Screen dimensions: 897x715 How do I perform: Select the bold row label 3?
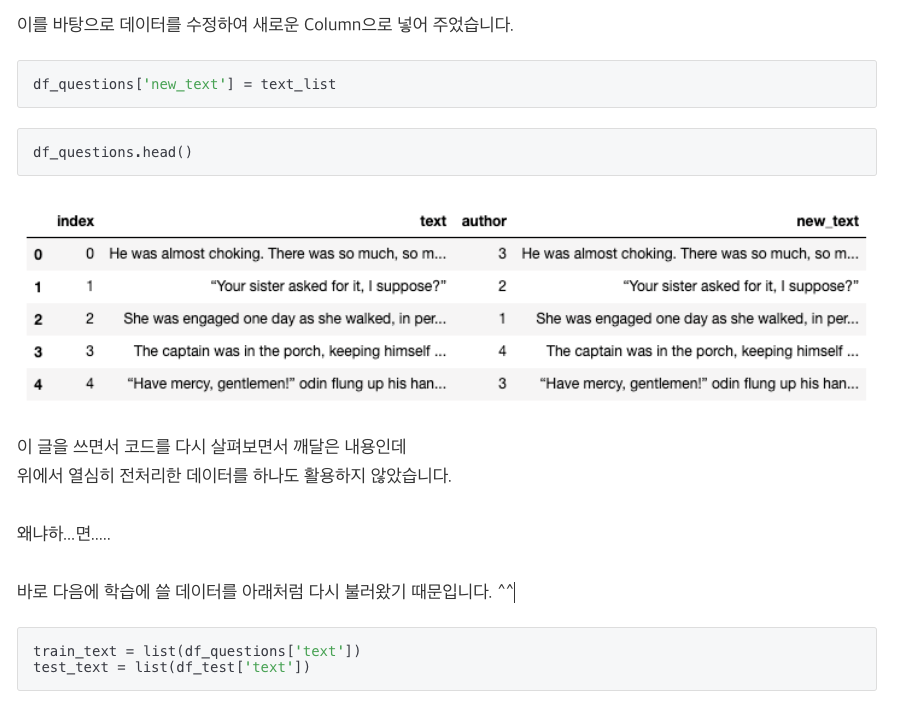click(x=38, y=352)
